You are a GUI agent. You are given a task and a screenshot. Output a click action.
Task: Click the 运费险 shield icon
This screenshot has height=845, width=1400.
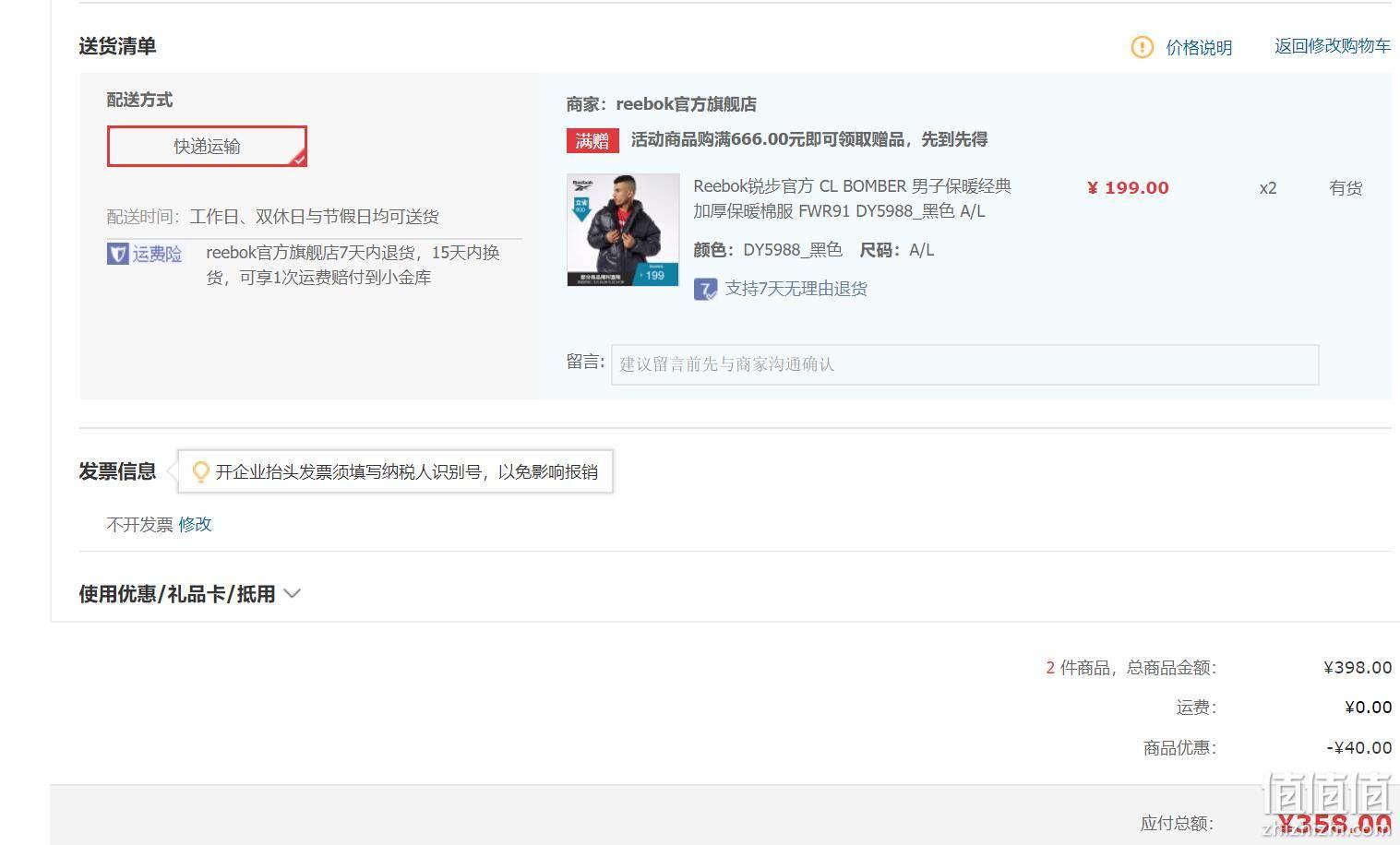[117, 254]
